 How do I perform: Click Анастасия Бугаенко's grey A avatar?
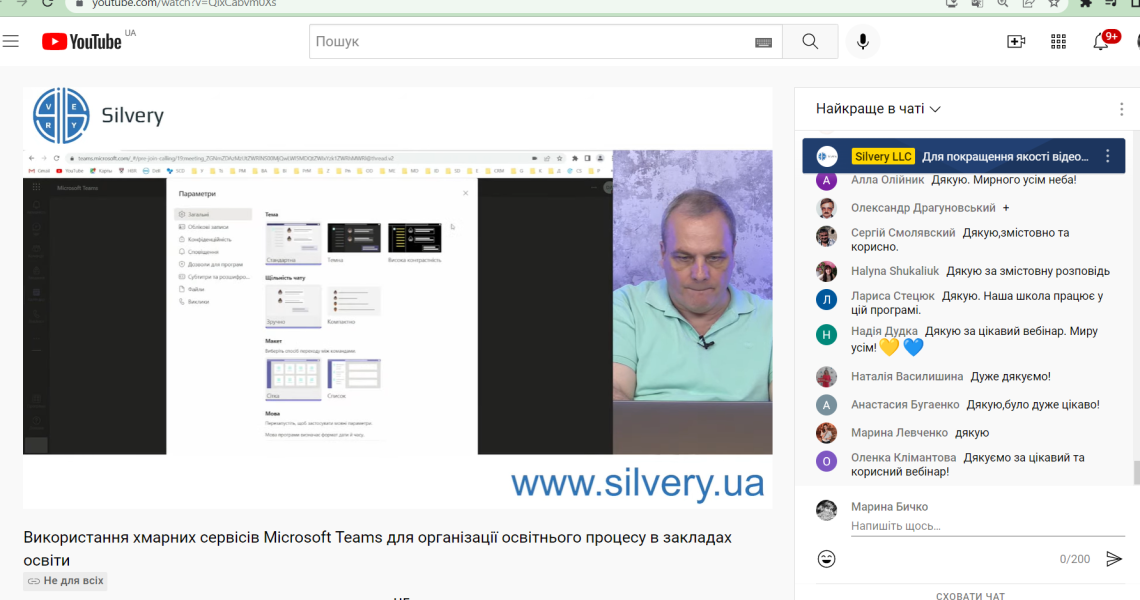(x=827, y=405)
